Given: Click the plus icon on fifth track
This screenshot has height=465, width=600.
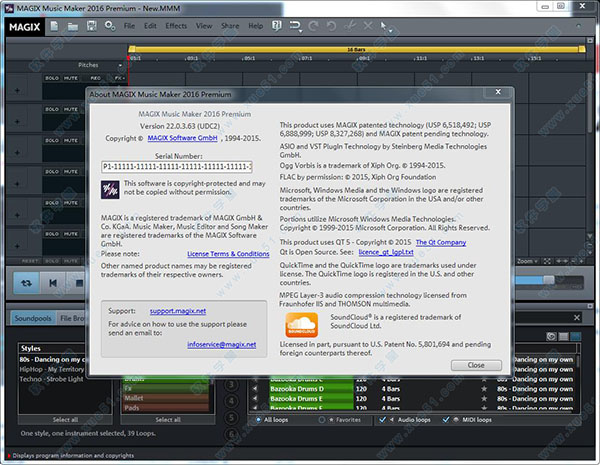Looking at the screenshot, I should click(x=17, y=215).
